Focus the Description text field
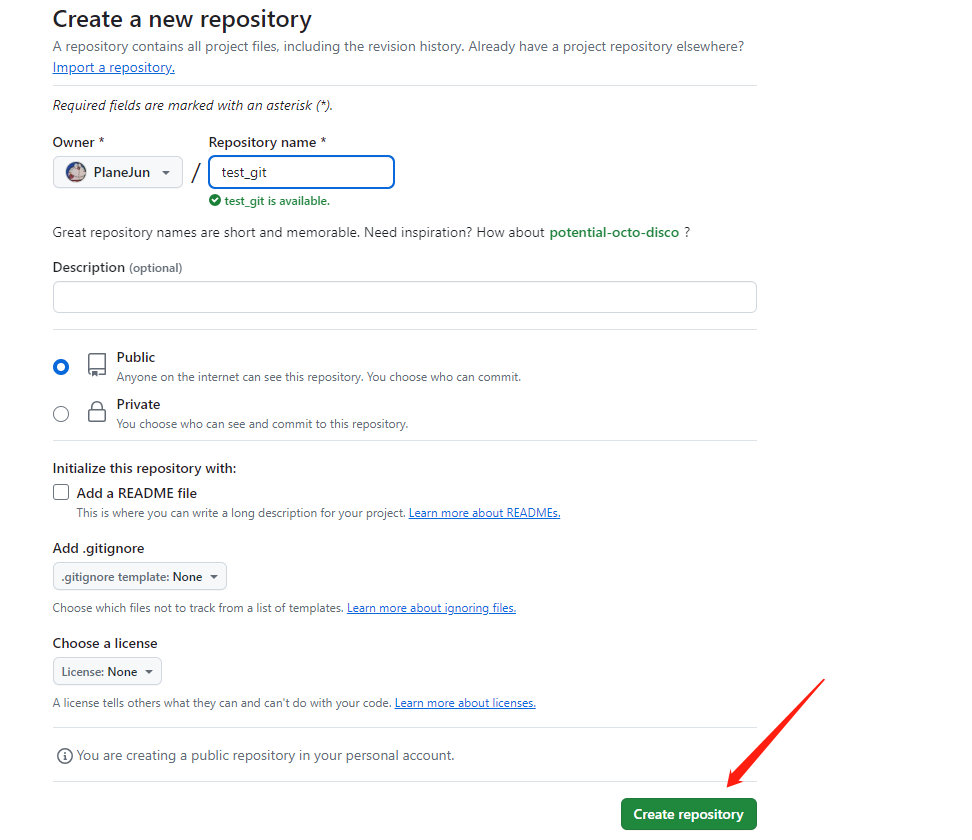Viewport: 972px width, 840px height. point(404,297)
